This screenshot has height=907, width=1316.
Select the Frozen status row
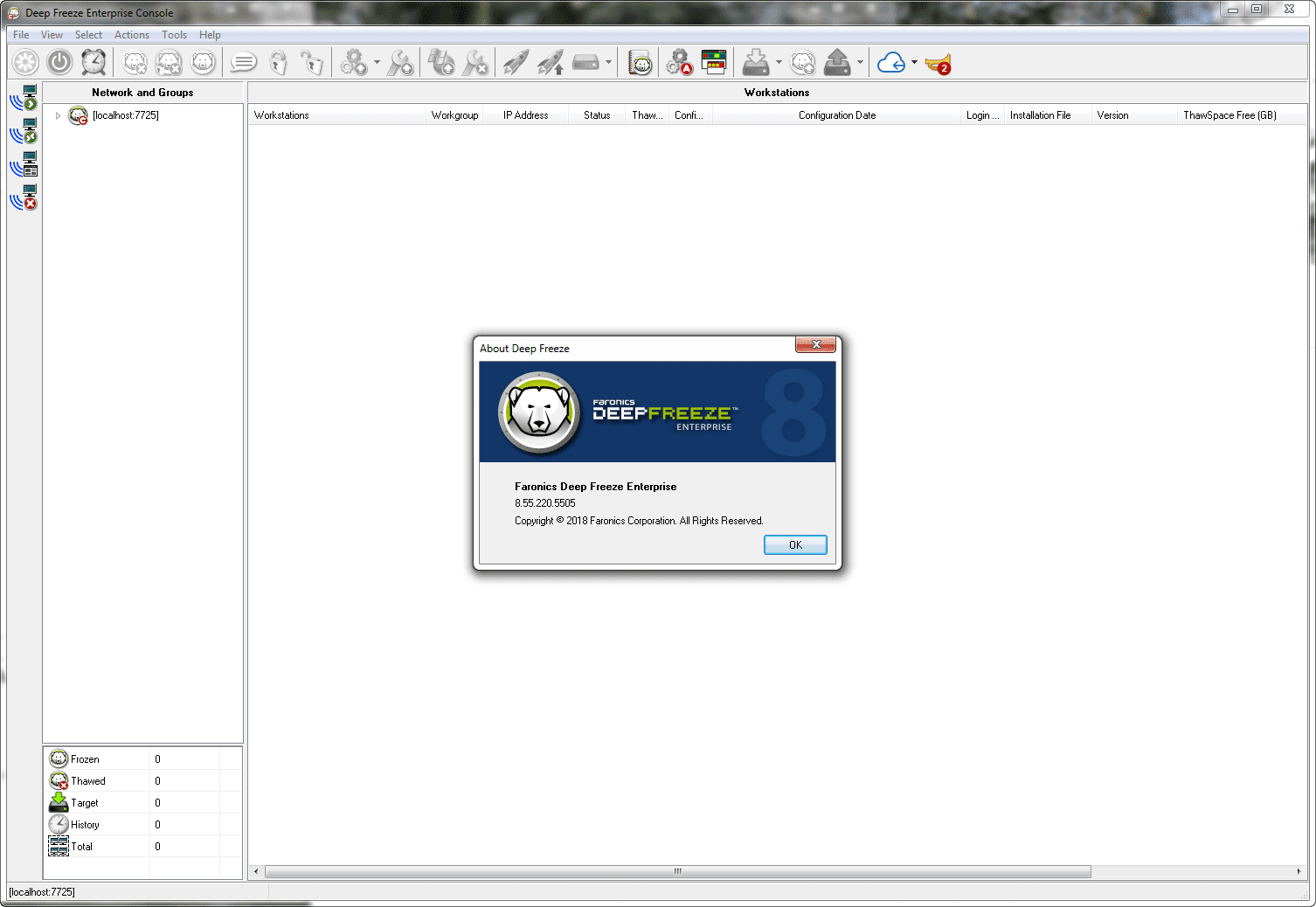coord(143,758)
